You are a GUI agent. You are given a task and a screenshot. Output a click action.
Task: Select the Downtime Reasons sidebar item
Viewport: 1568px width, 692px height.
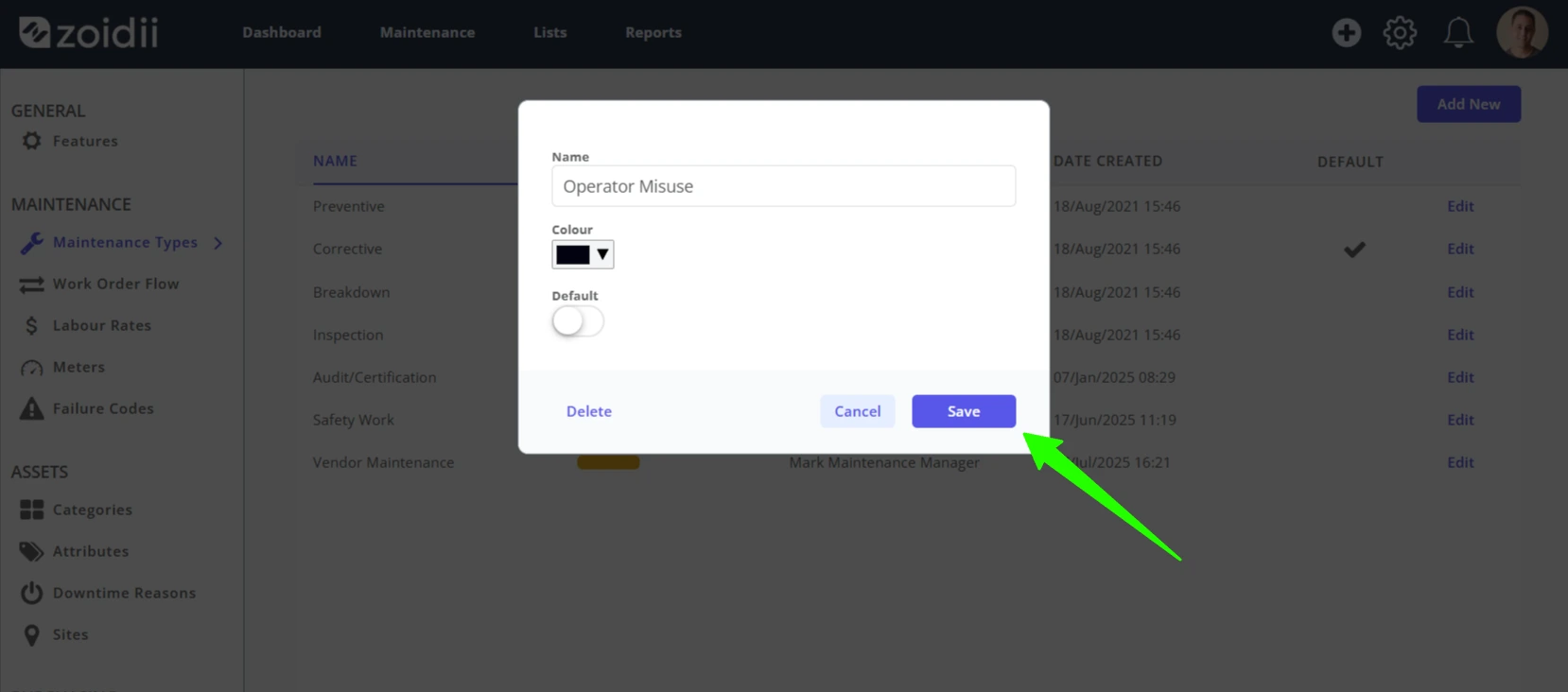pos(124,593)
